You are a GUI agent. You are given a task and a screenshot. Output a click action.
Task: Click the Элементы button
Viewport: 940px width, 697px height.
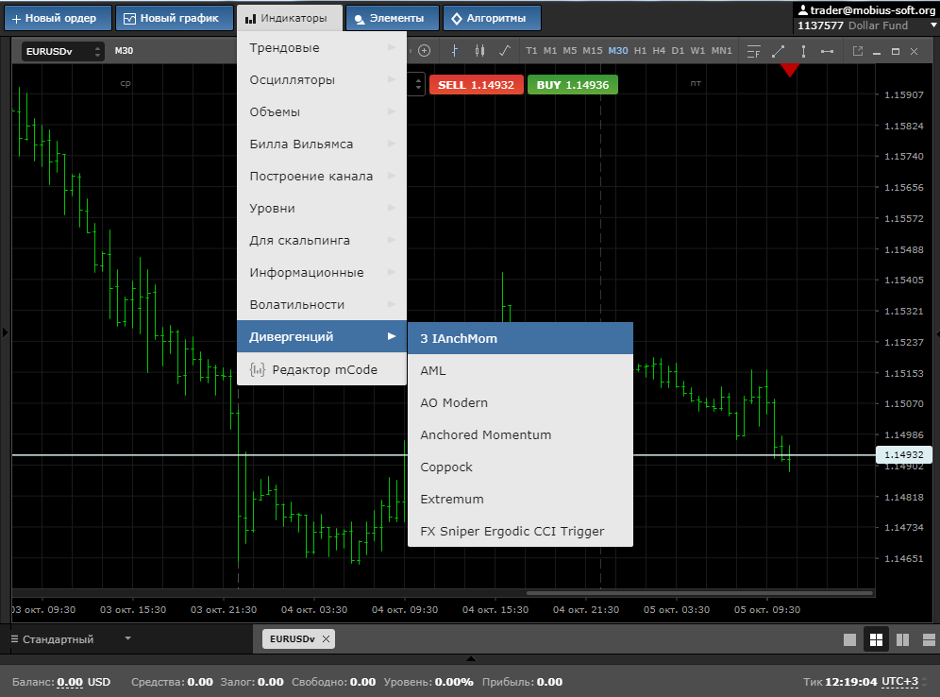pyautogui.click(x=393, y=18)
